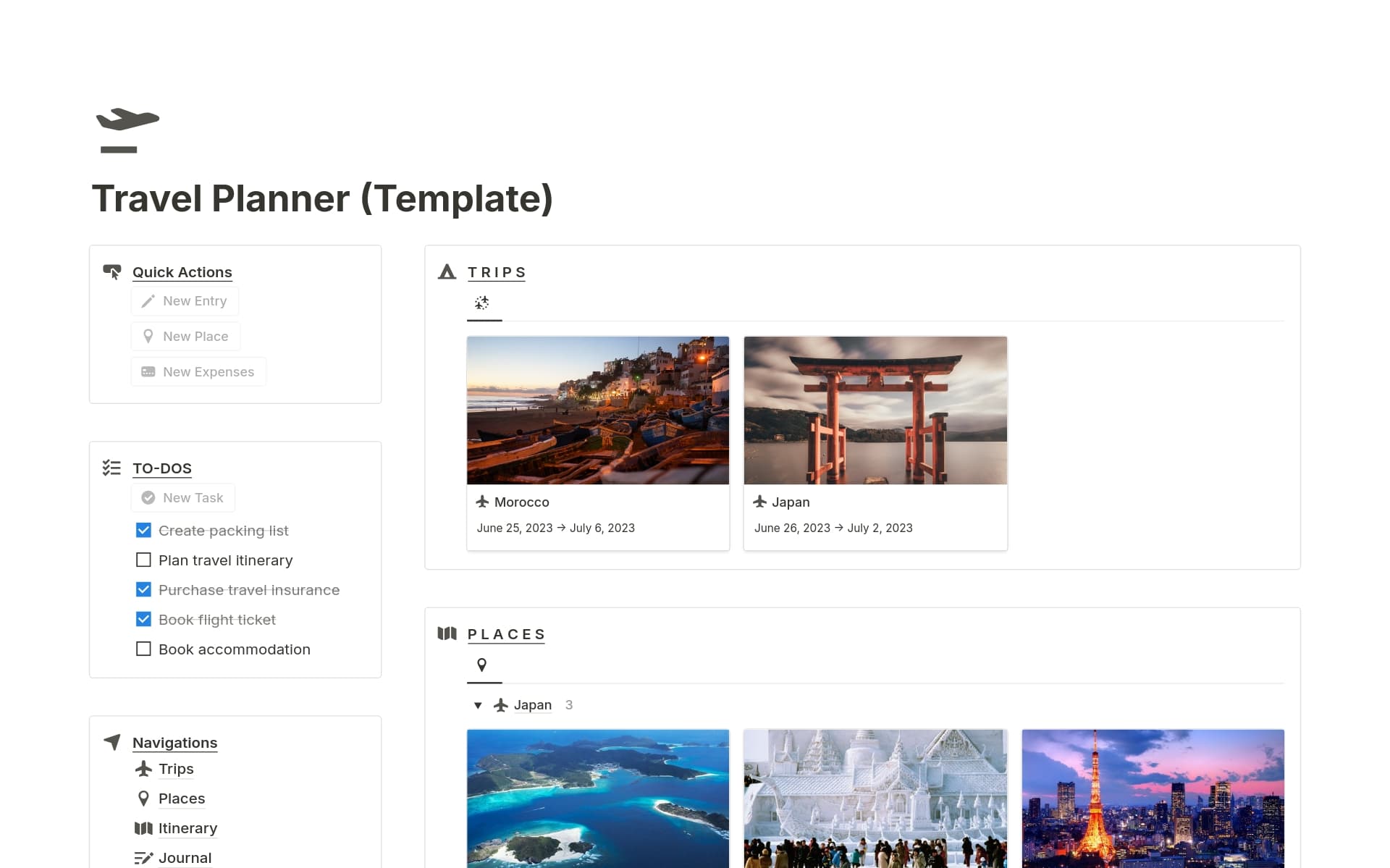Image resolution: width=1390 pixels, height=868 pixels.
Task: Uncheck the Create packing list task
Action: pyautogui.click(x=143, y=530)
